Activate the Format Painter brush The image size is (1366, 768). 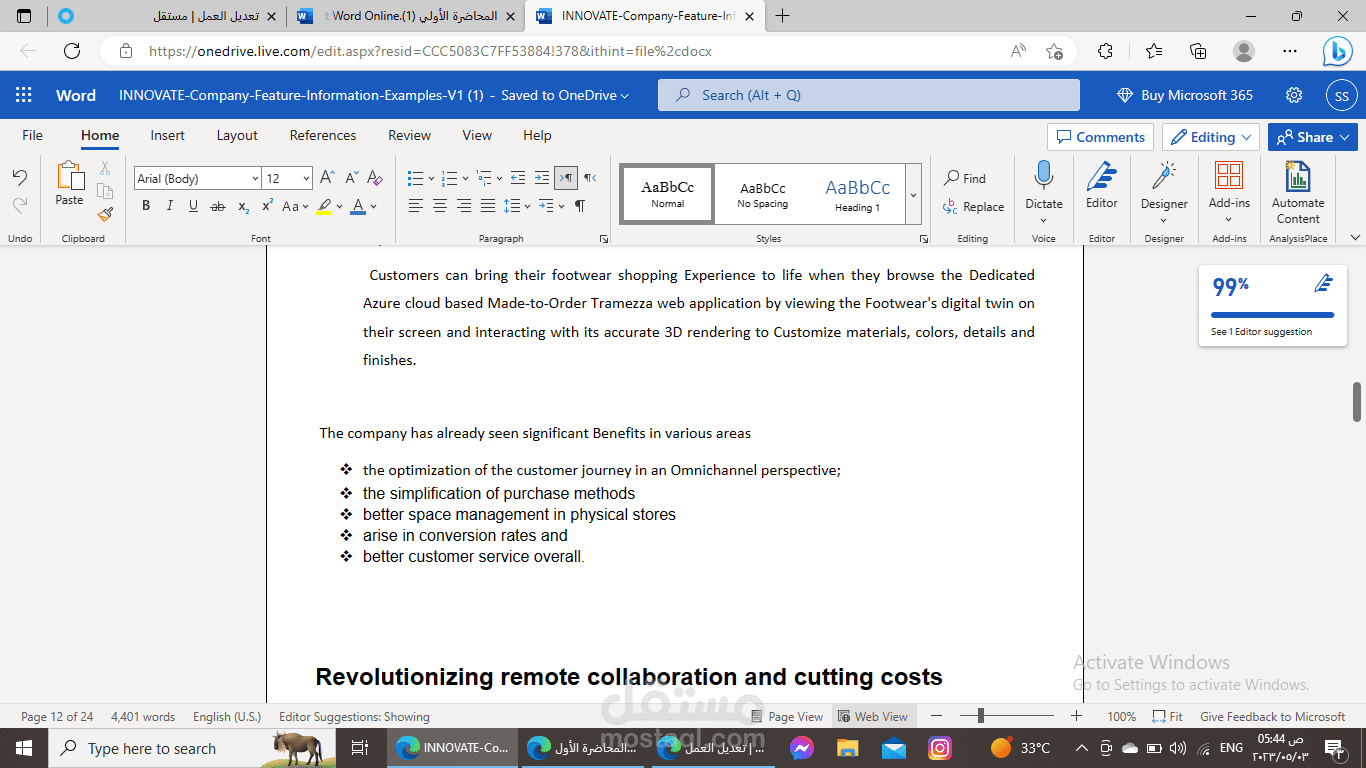pyautogui.click(x=105, y=214)
